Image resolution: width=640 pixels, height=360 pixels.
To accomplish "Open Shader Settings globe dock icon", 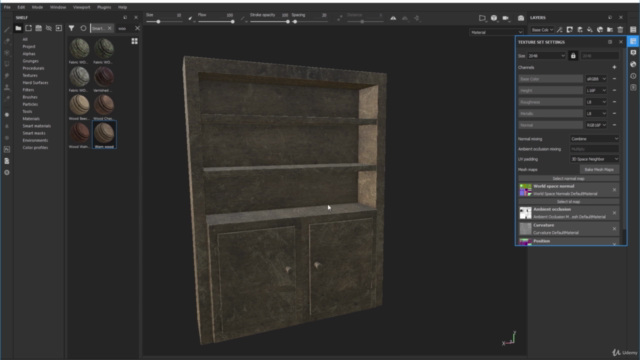I will pyautogui.click(x=633, y=64).
